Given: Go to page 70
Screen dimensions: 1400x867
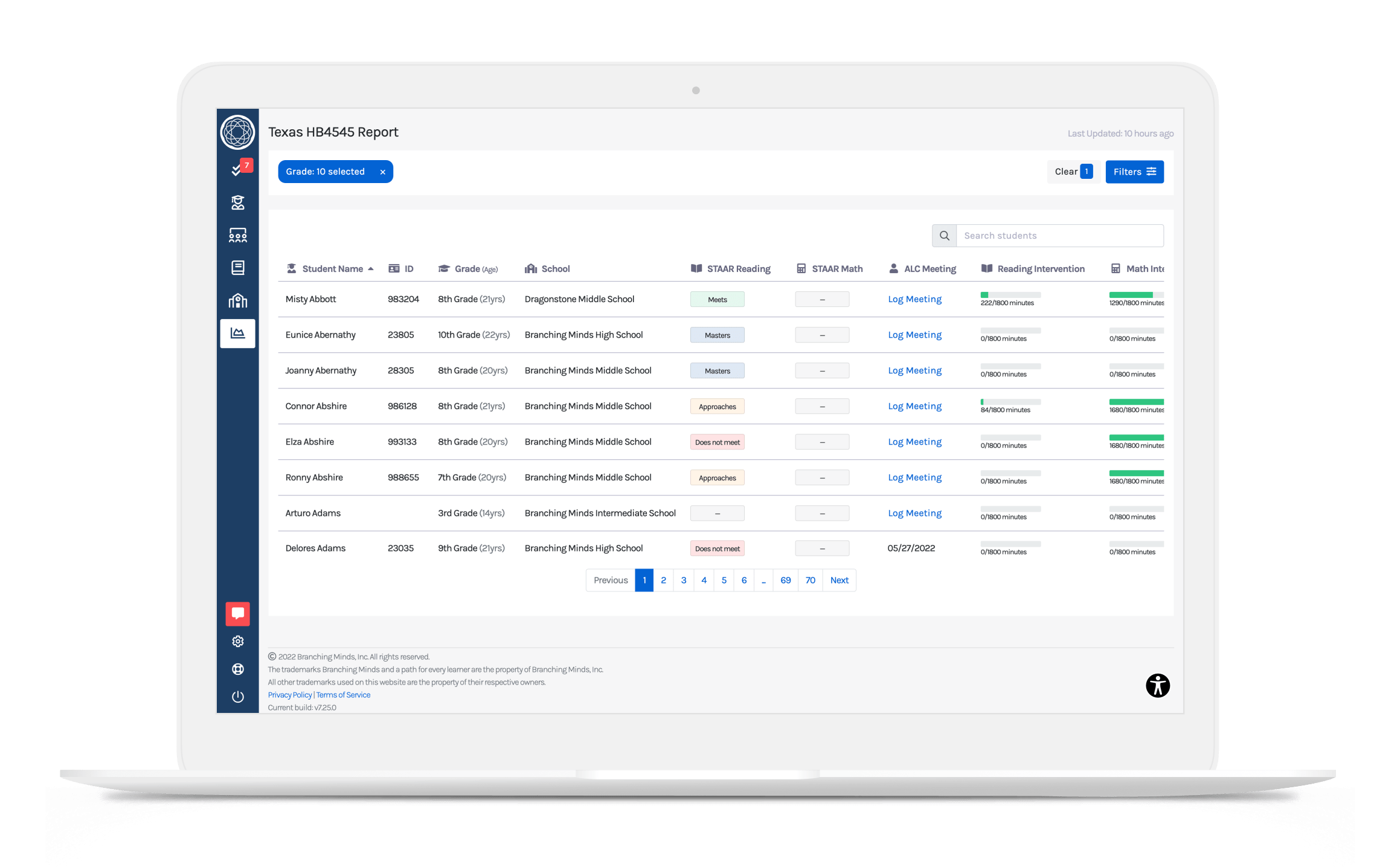Looking at the screenshot, I should point(810,580).
